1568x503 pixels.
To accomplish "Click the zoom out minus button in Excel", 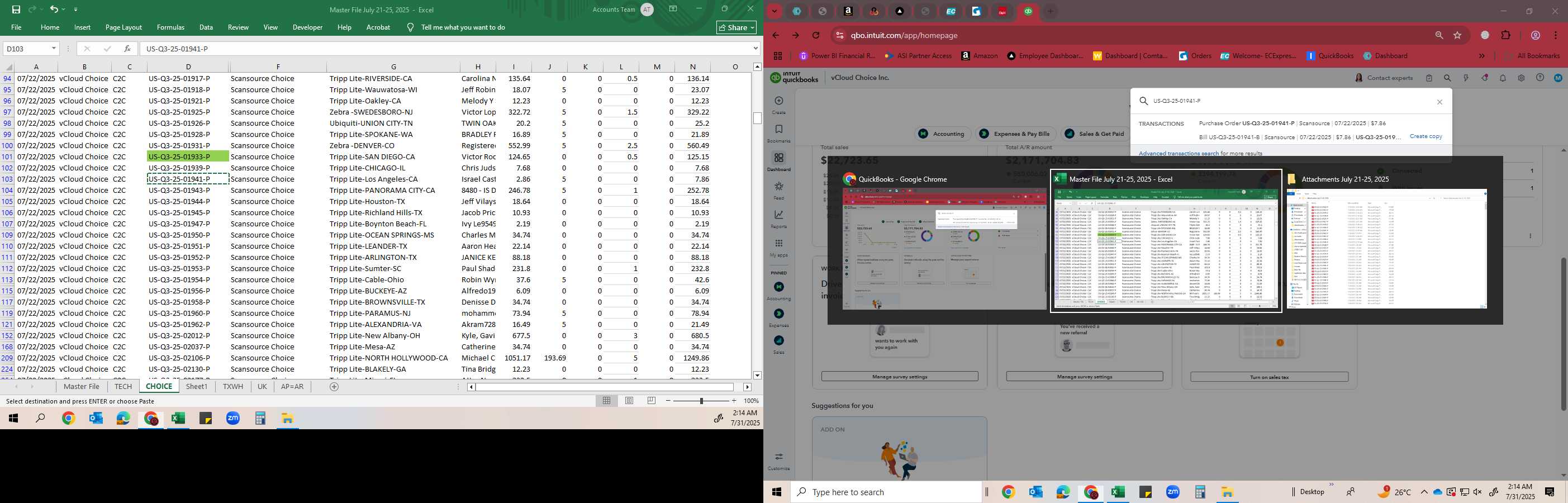I will [x=668, y=401].
